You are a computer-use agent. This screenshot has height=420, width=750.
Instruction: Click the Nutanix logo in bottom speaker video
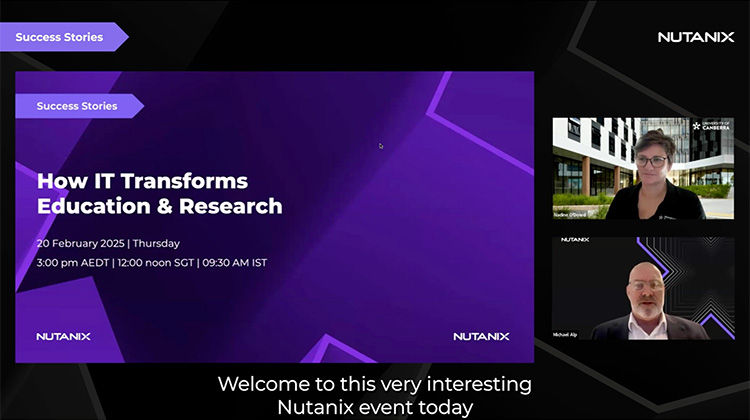coord(575,240)
